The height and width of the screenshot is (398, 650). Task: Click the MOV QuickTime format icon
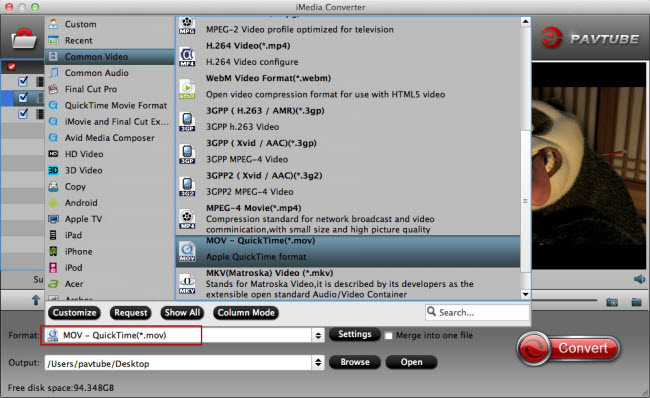tap(187, 251)
